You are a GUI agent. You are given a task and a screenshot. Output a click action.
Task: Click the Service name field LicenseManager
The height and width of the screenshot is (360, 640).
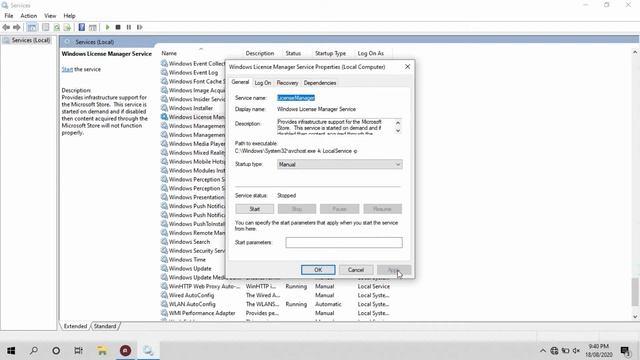coord(296,98)
